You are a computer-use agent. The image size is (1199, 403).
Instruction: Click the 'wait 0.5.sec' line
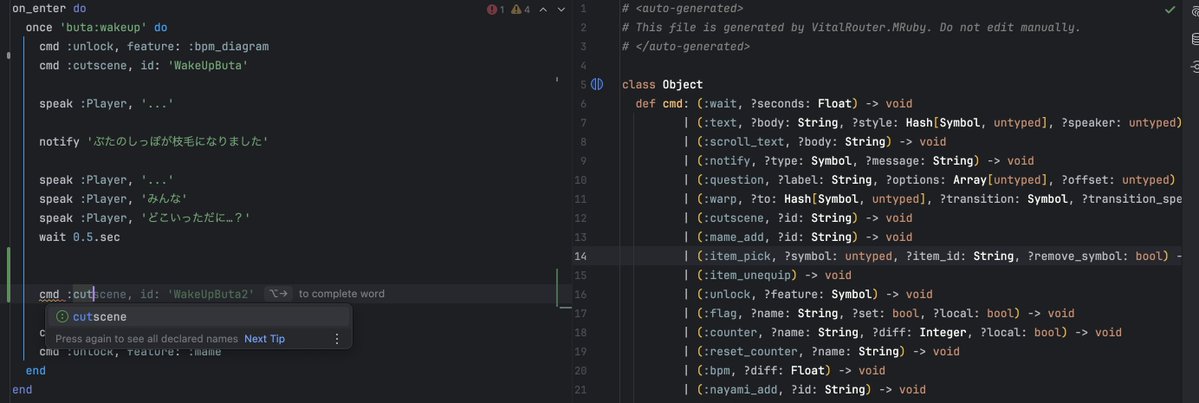(x=80, y=237)
